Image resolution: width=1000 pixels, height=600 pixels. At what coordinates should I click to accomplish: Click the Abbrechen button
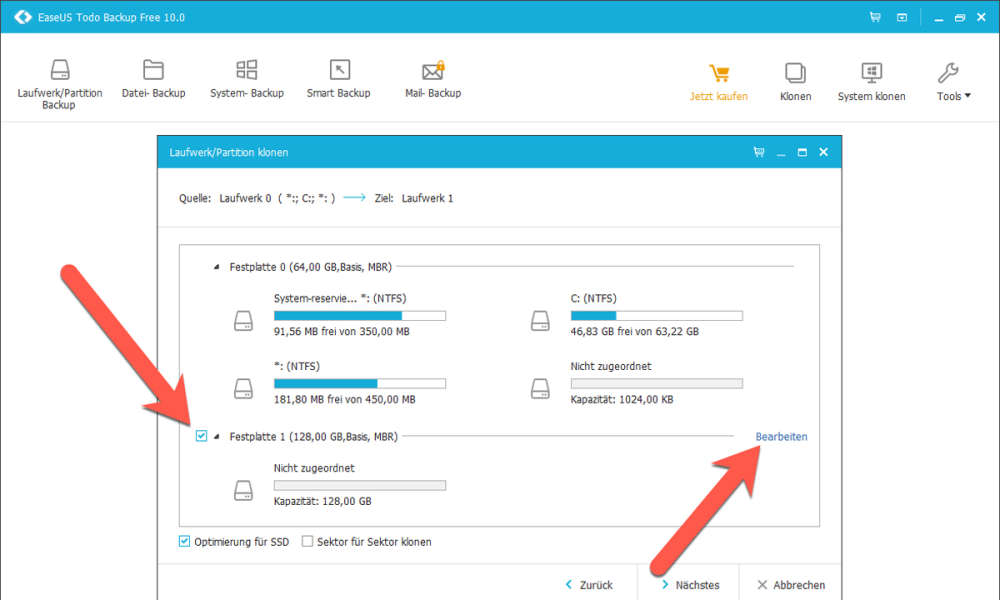[x=791, y=585]
